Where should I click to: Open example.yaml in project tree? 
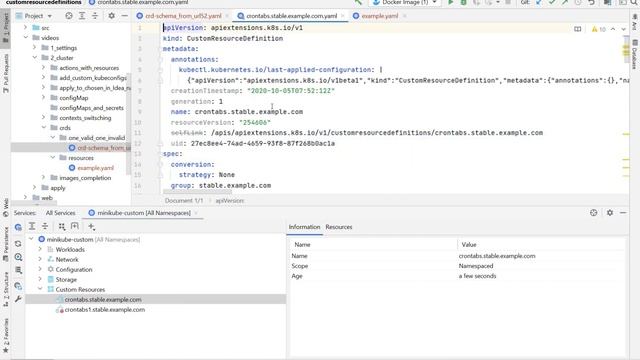click(x=96, y=168)
